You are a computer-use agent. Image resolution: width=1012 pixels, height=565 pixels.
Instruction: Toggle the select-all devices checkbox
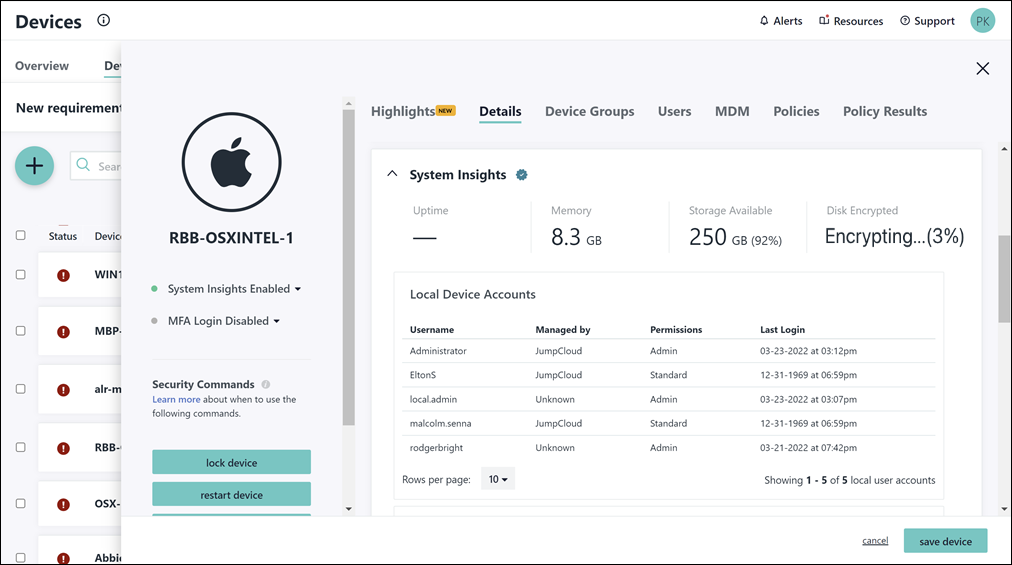point(21,236)
